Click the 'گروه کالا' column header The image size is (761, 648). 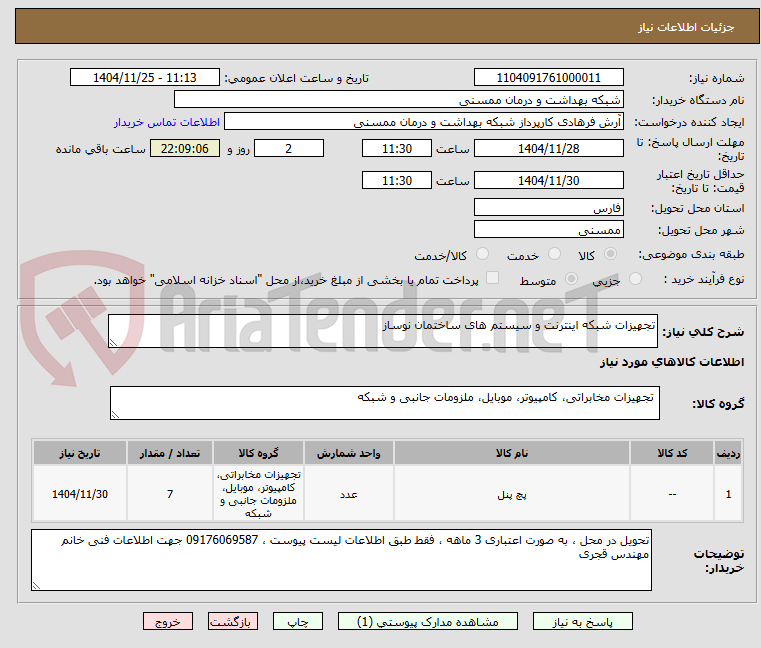tap(258, 453)
